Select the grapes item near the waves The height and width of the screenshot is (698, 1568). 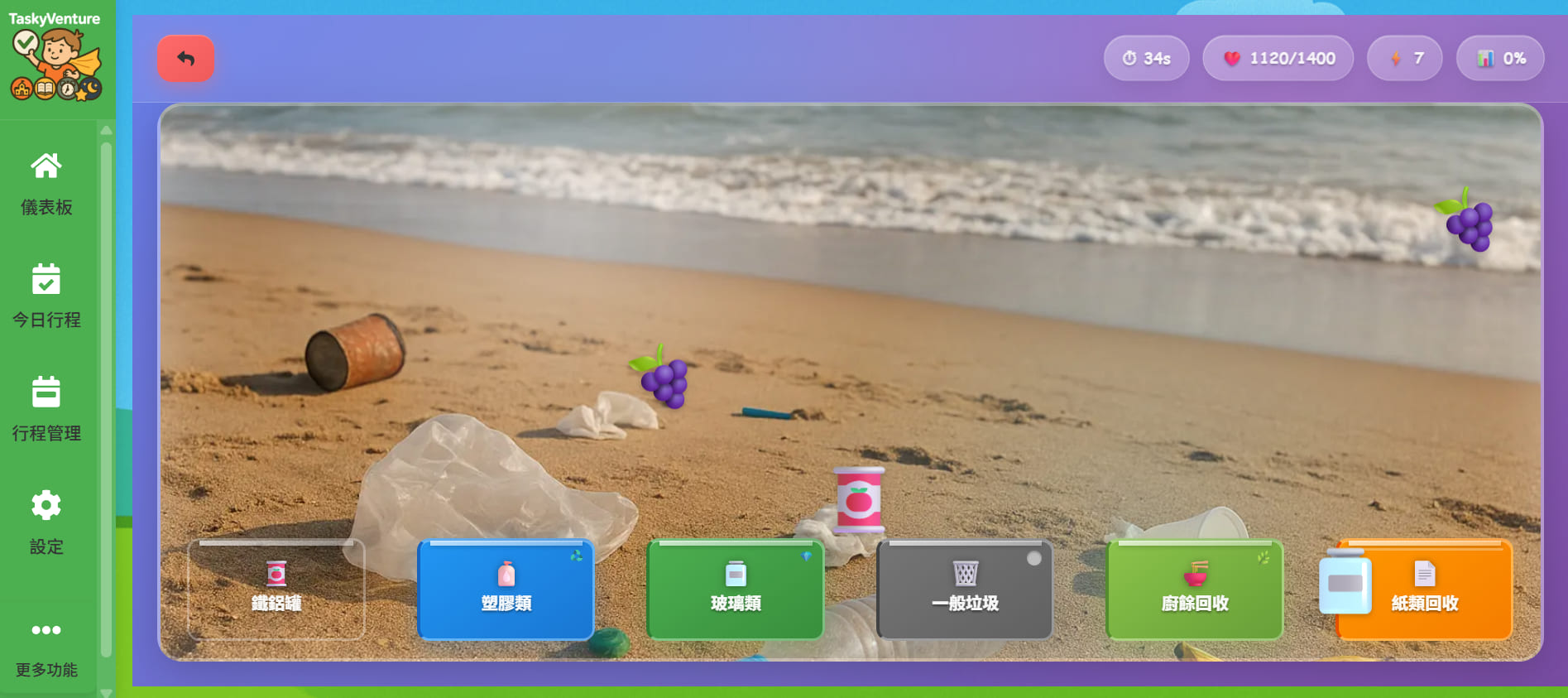[x=1466, y=220]
